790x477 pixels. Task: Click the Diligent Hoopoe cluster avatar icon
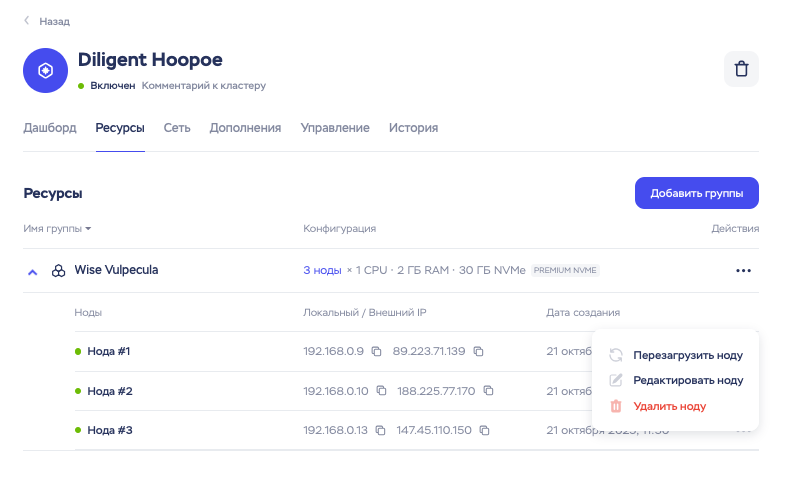pyautogui.click(x=44, y=71)
